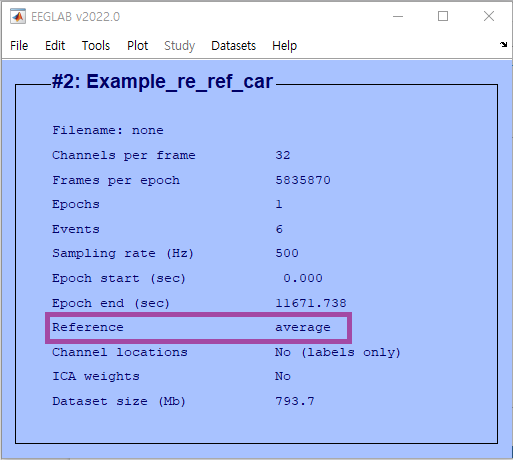The width and height of the screenshot is (513, 460).
Task: Click the 'Channel locations' label
Action: point(120,352)
